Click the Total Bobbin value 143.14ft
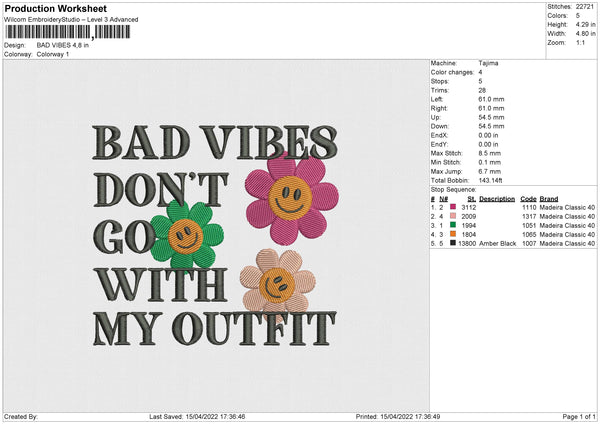Viewport: 600px width, 424px height. point(491,180)
